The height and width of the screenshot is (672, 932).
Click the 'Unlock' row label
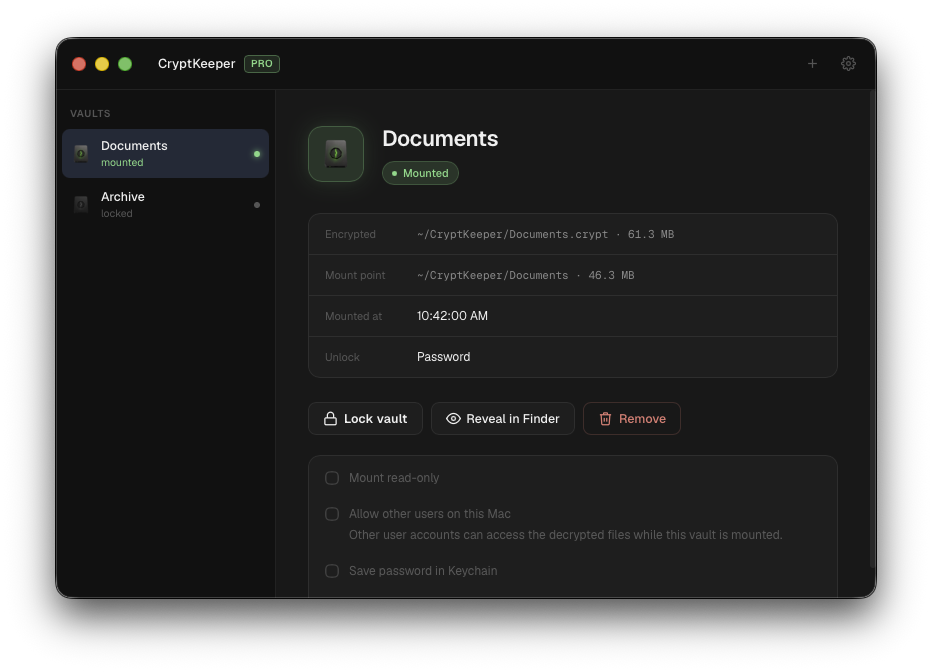point(342,357)
